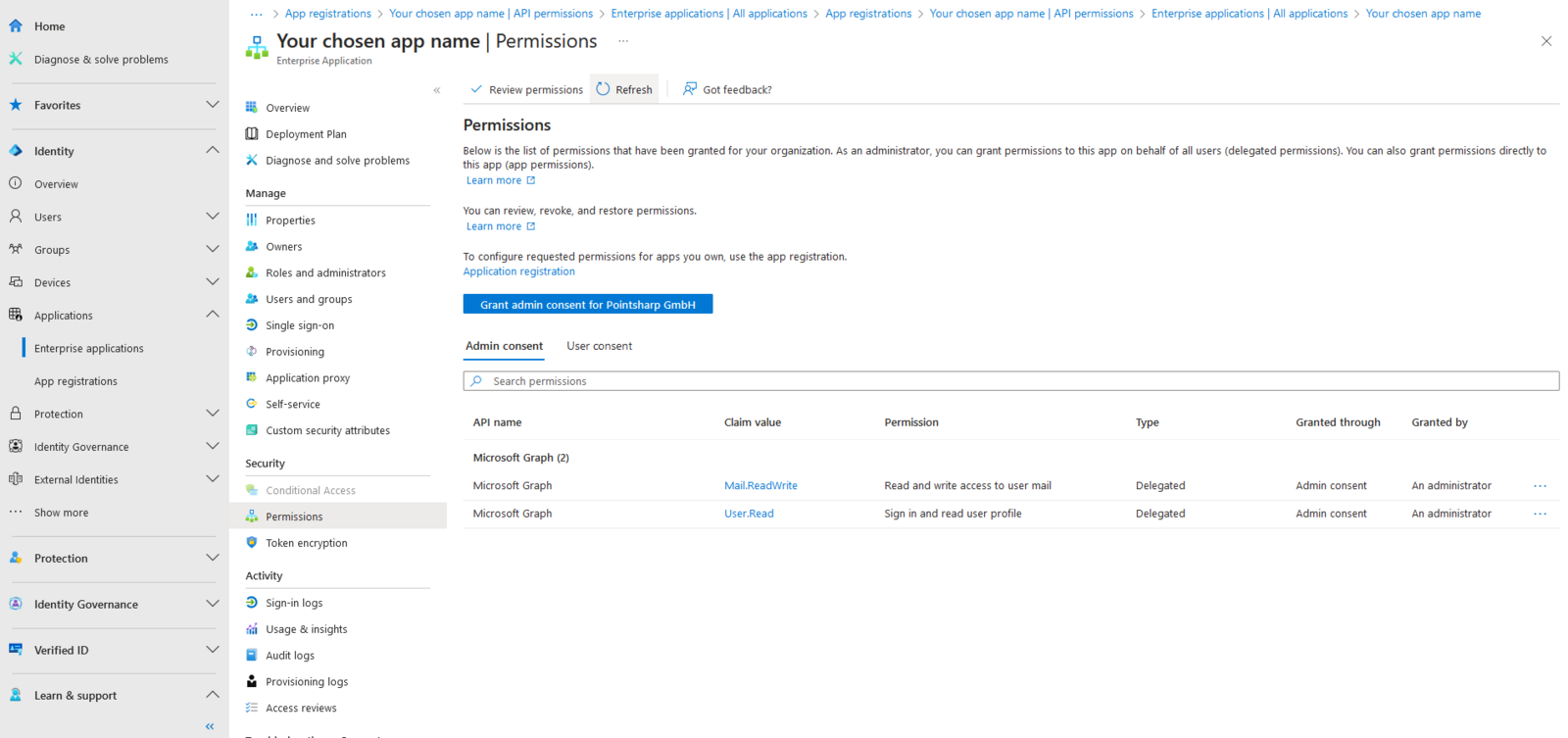Click the breadcrumb ellipsis at the top
The image size is (1568, 738).
(256, 14)
